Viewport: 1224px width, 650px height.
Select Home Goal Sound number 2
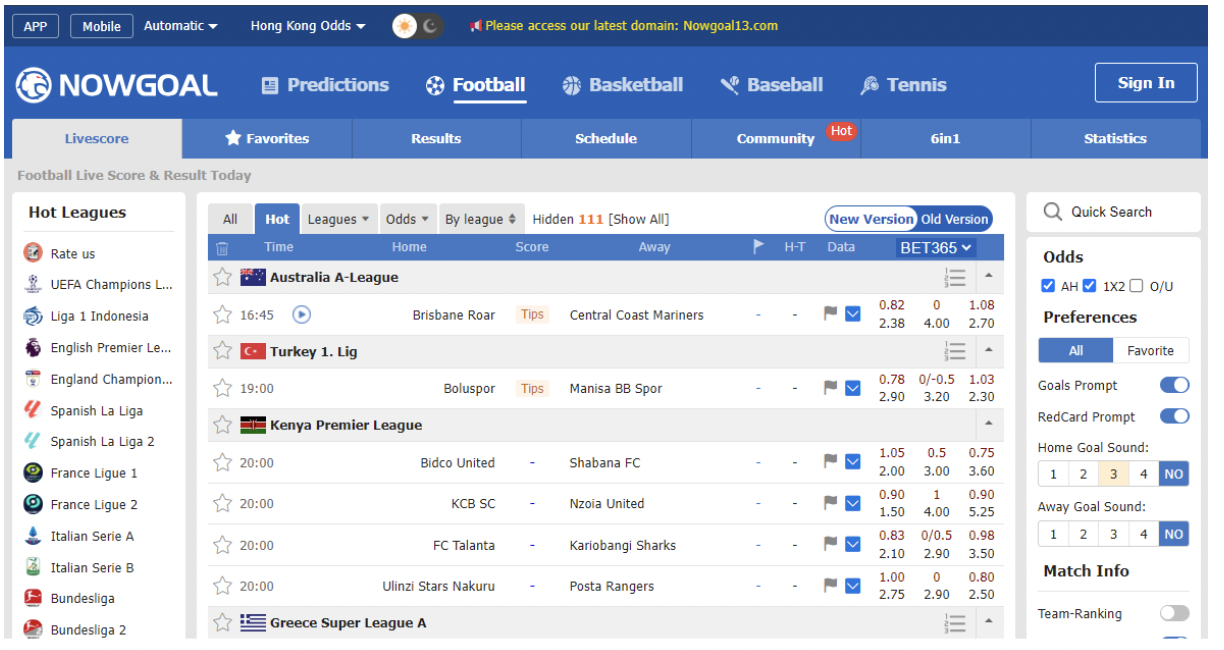pos(1083,473)
